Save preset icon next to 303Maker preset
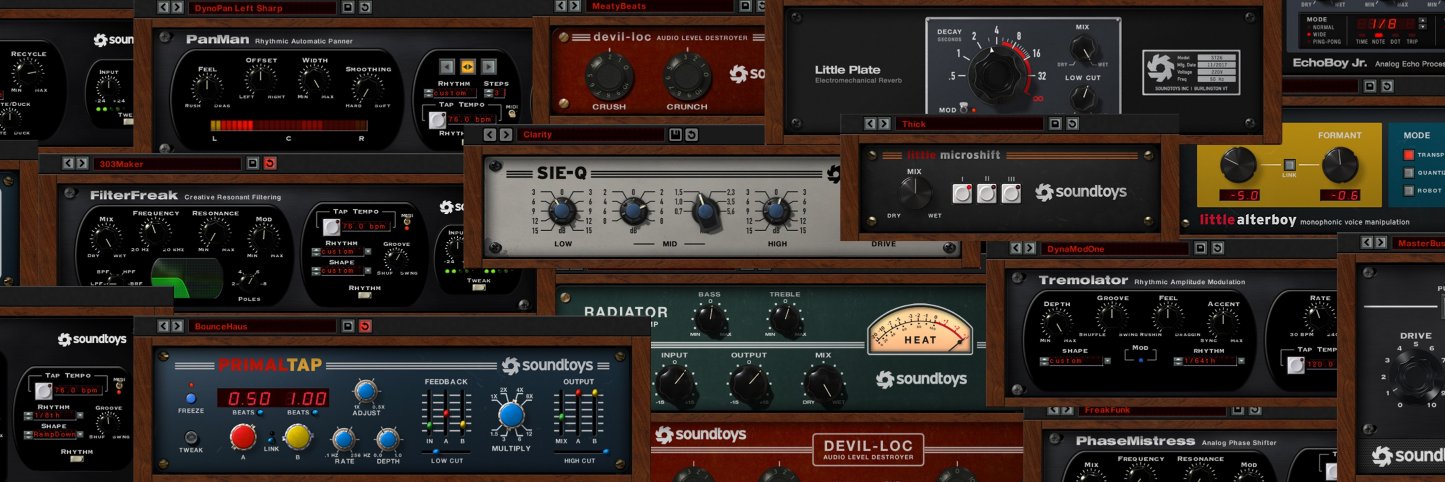 point(253,162)
